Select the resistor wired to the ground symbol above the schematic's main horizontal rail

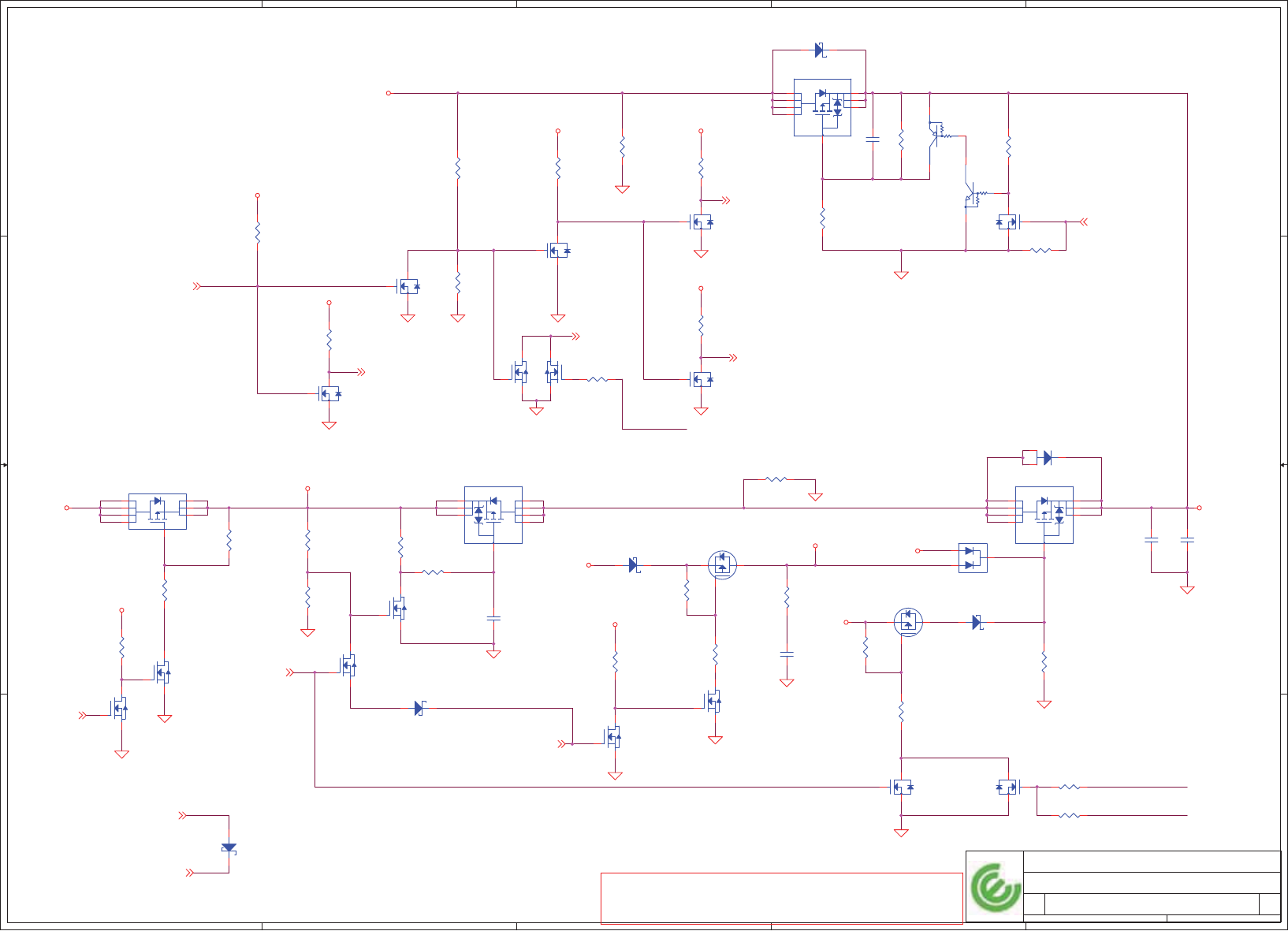tap(776, 479)
